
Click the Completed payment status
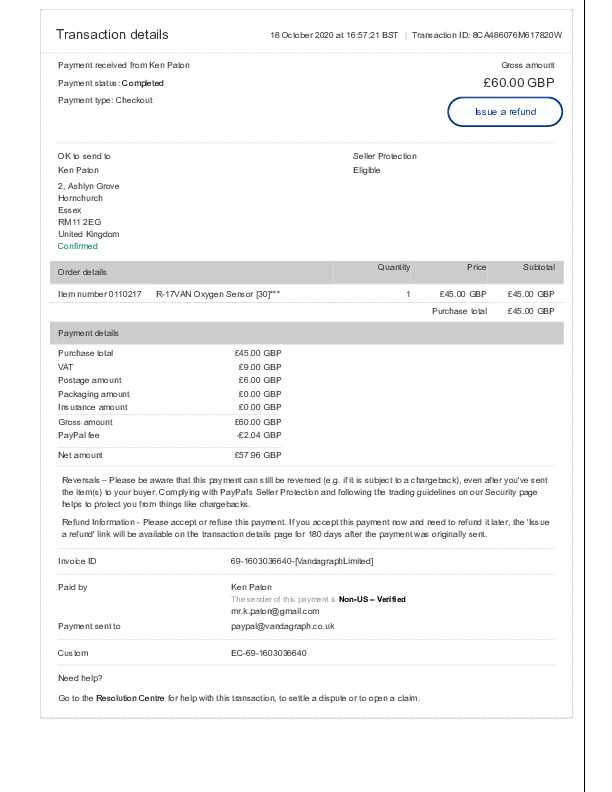[142, 83]
